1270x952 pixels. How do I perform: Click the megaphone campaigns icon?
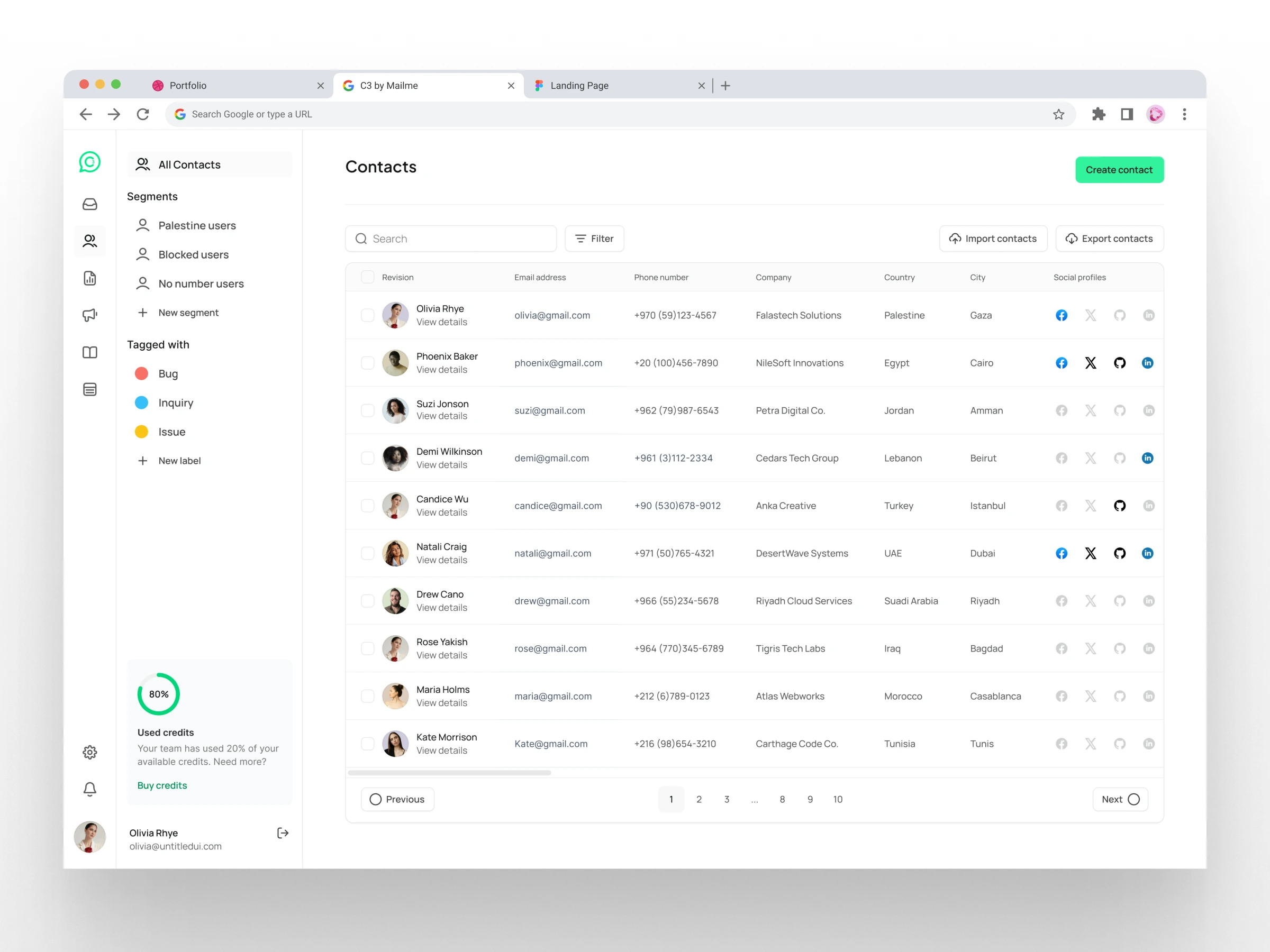[89, 315]
